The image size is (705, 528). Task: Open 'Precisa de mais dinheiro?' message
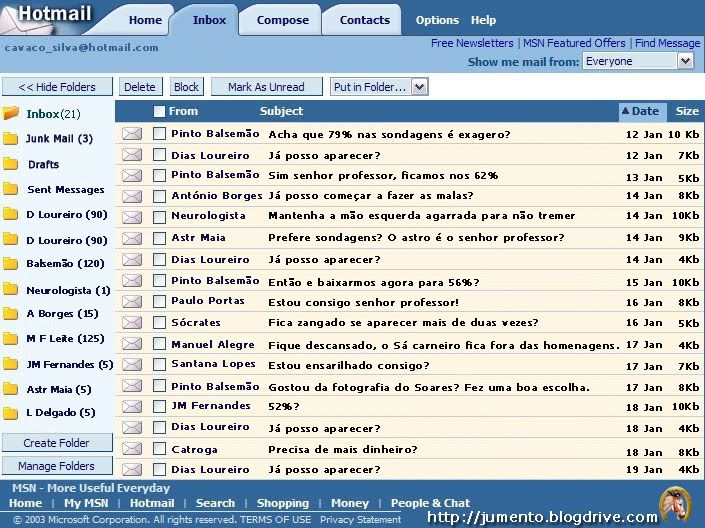pos(343,449)
